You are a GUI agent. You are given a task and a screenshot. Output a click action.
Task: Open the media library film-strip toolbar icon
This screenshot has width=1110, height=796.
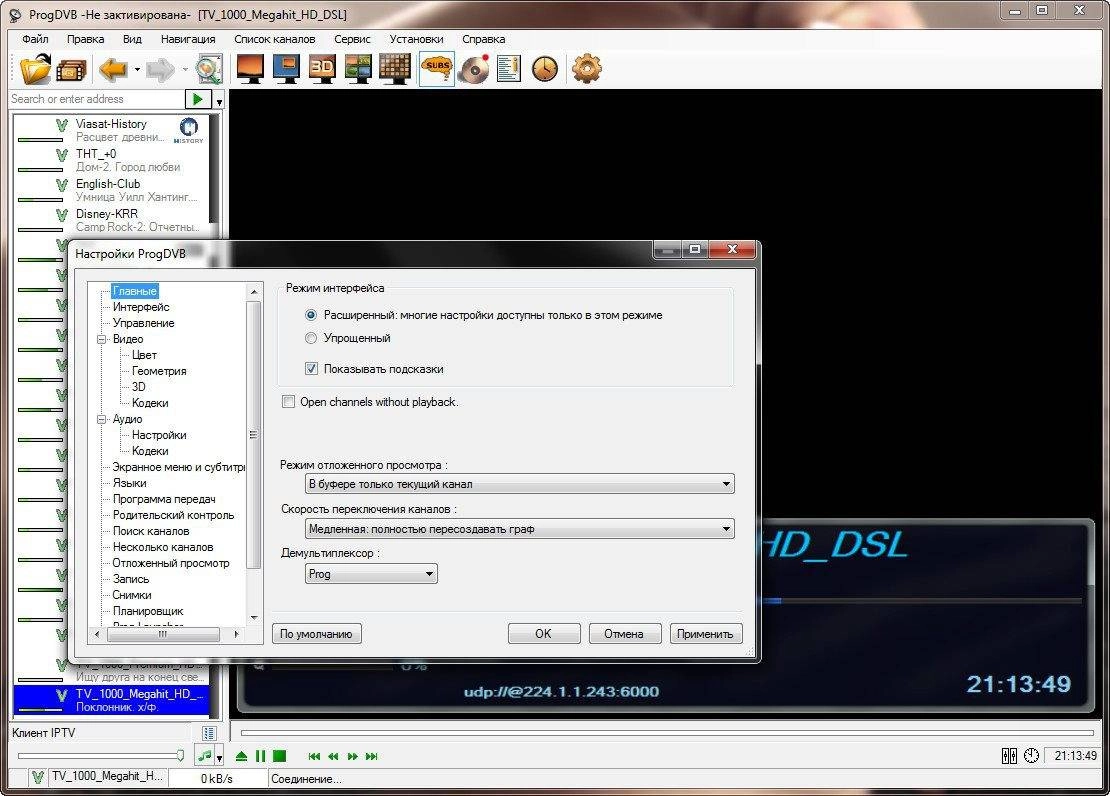pyautogui.click(x=71, y=70)
